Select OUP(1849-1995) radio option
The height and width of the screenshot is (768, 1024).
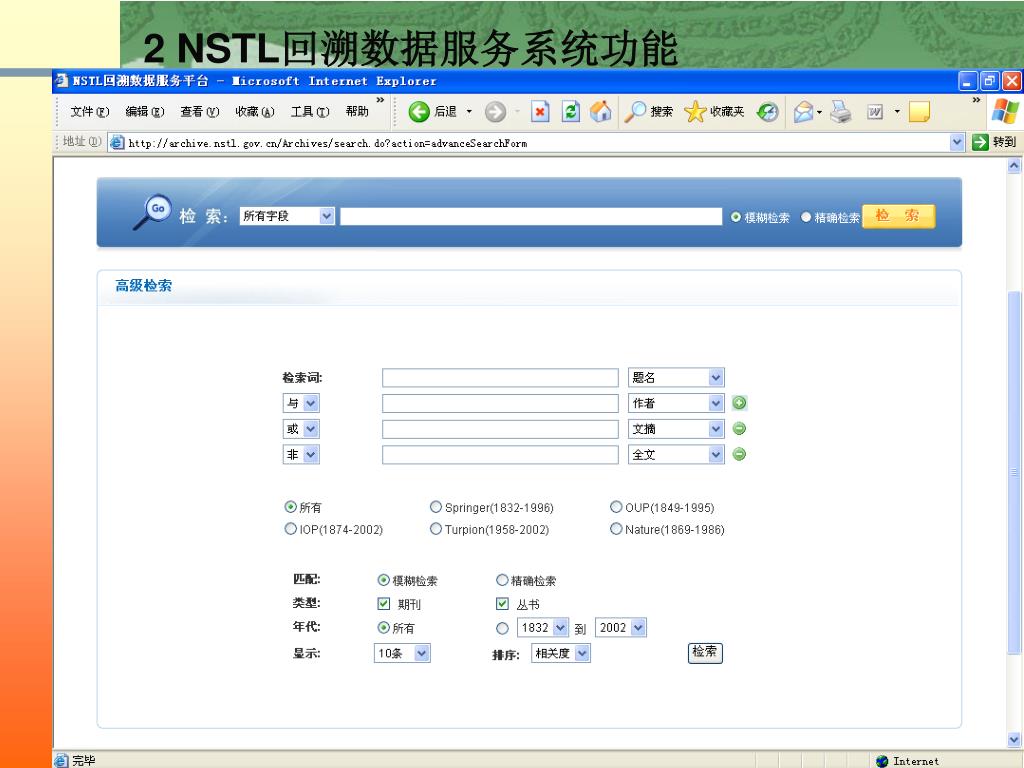tap(616, 507)
